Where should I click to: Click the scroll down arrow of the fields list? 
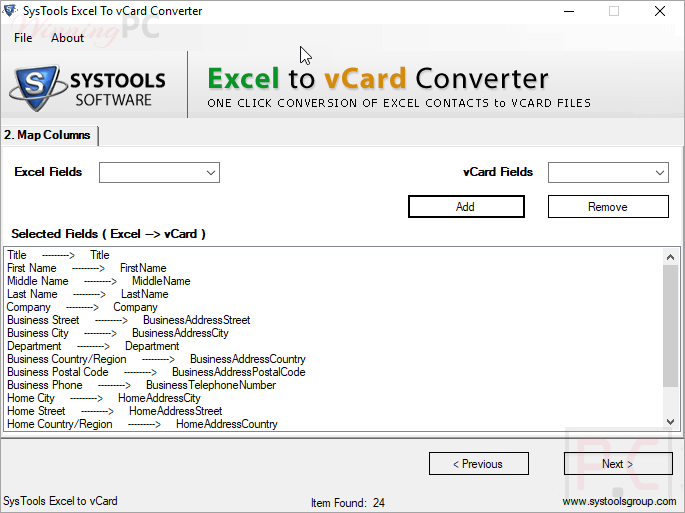pyautogui.click(x=670, y=422)
